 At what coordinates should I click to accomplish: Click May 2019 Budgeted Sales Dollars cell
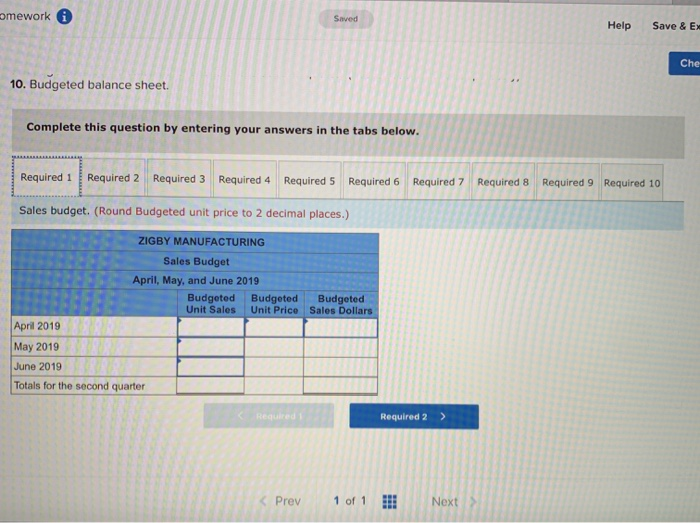pos(341,348)
